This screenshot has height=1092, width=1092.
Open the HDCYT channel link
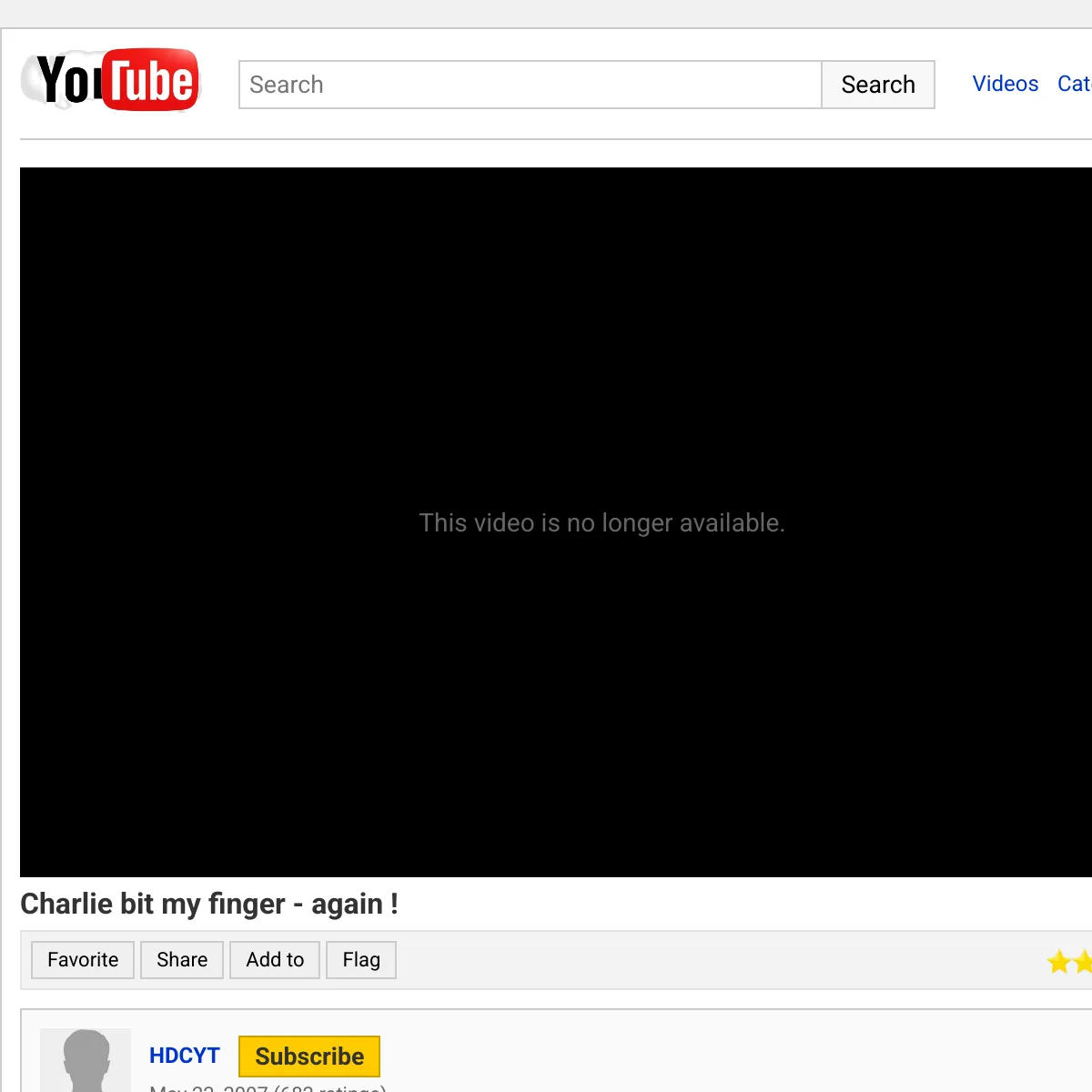tap(185, 1056)
